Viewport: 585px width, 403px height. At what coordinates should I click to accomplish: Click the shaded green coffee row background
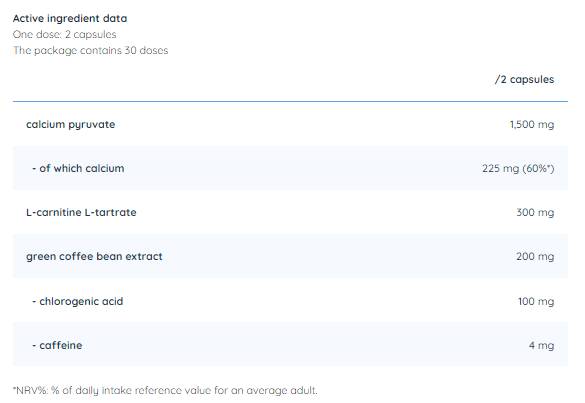pos(290,256)
